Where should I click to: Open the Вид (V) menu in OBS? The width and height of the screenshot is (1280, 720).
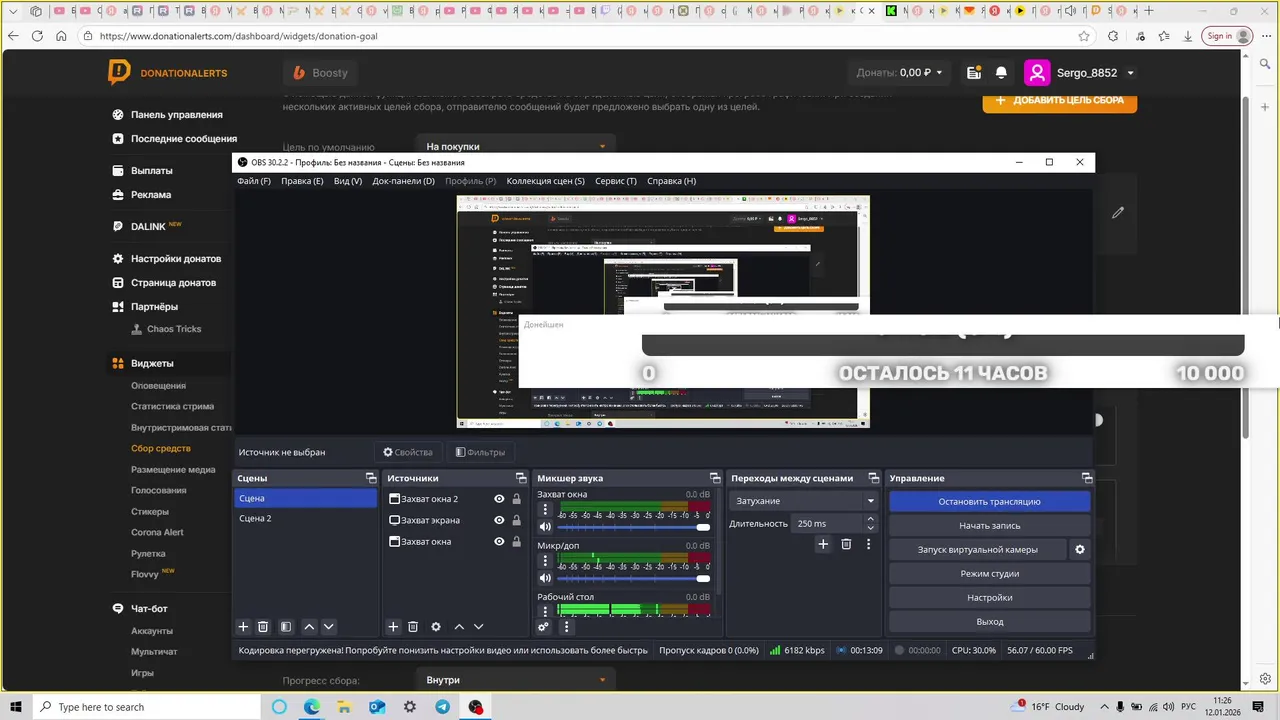coord(348,181)
